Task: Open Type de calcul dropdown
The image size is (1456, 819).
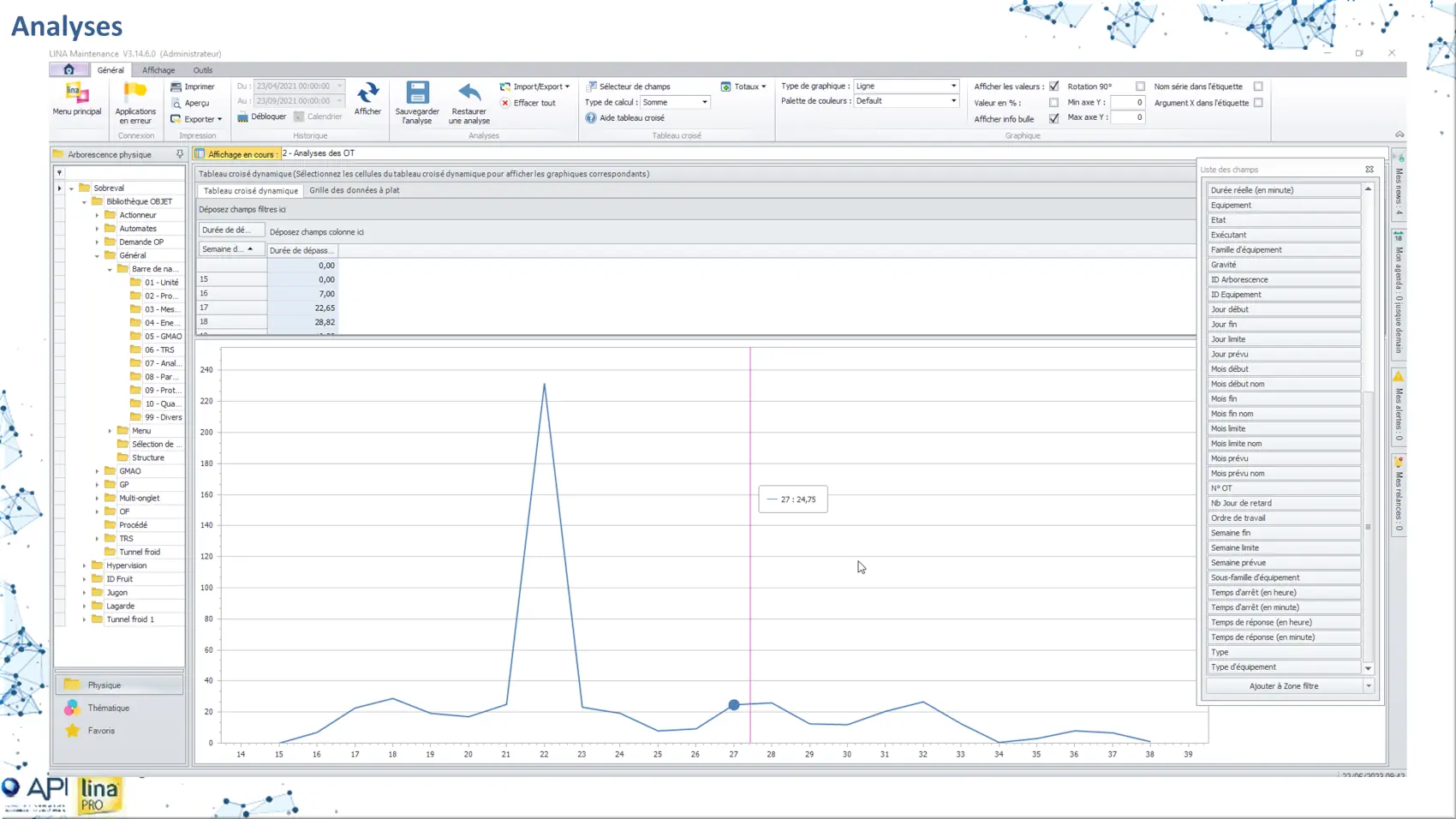Action: coord(705,102)
